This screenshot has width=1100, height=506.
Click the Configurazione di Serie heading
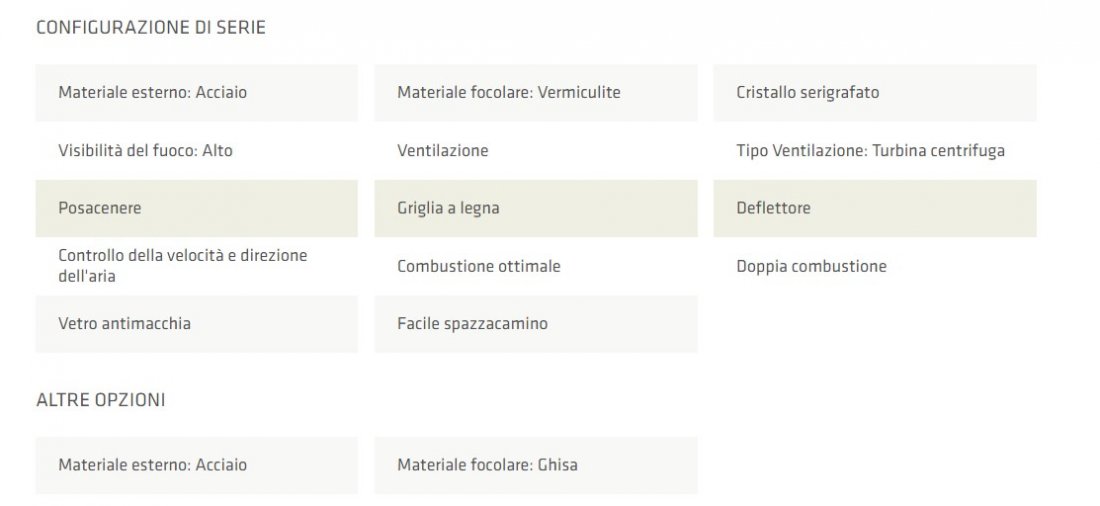150,28
